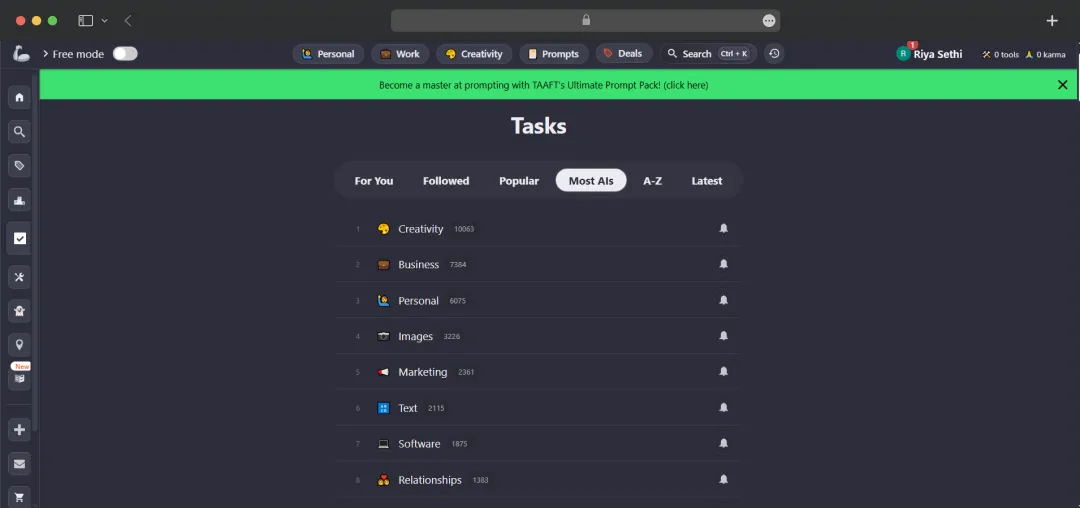Open the Text task link
This screenshot has height=508, width=1080.
408,408
